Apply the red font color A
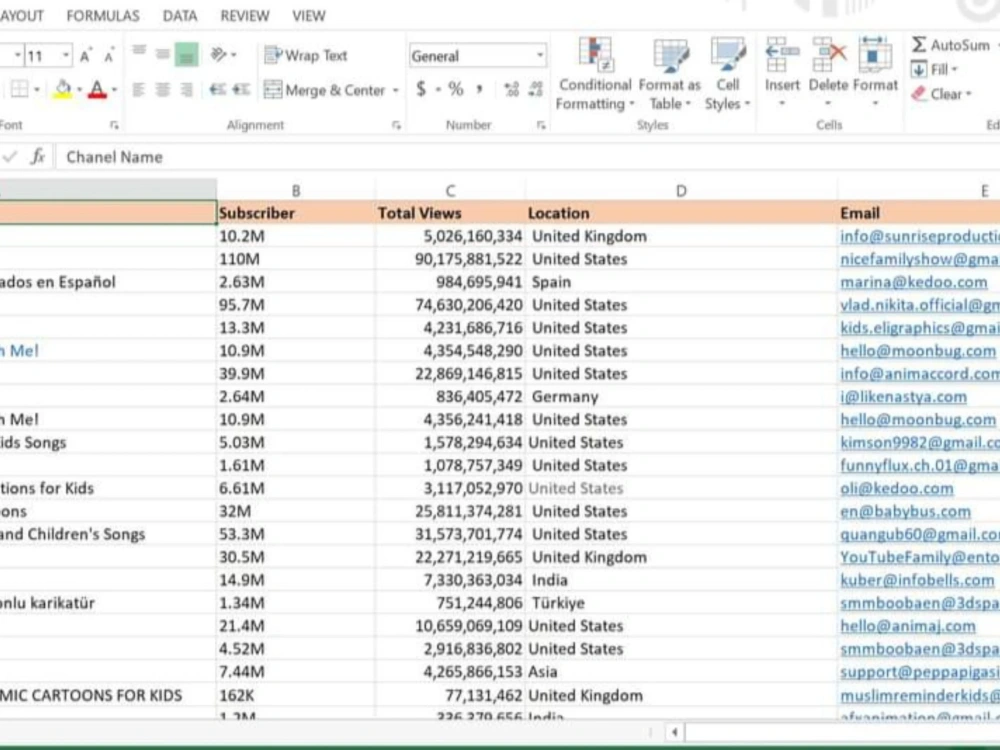The height and width of the screenshot is (750, 1000). 97,89
